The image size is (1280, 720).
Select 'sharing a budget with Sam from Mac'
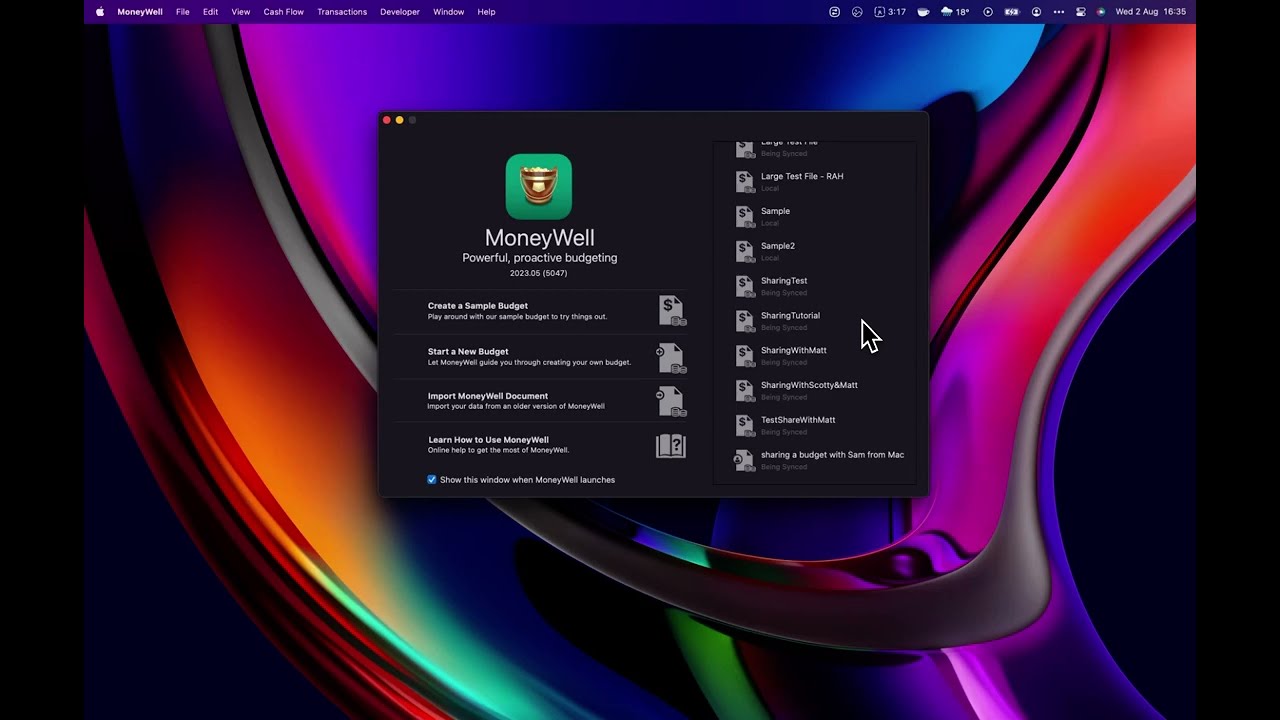coord(832,455)
